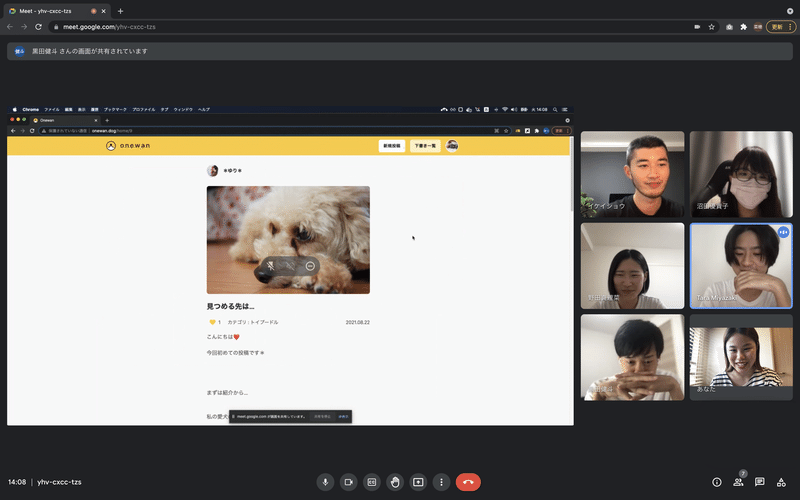Click the present screen icon
Viewport: 800px width, 500px height.
(x=418, y=482)
